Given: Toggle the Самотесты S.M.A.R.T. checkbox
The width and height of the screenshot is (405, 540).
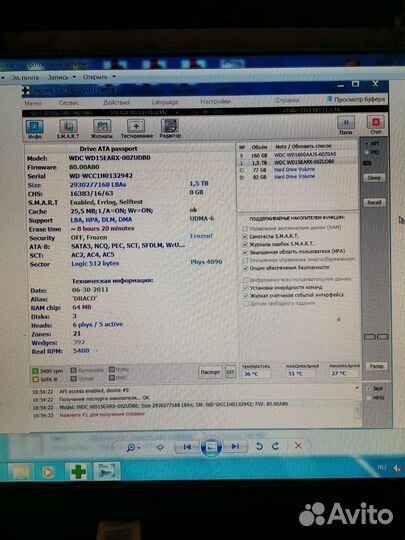Looking at the screenshot, I should 245,236.
